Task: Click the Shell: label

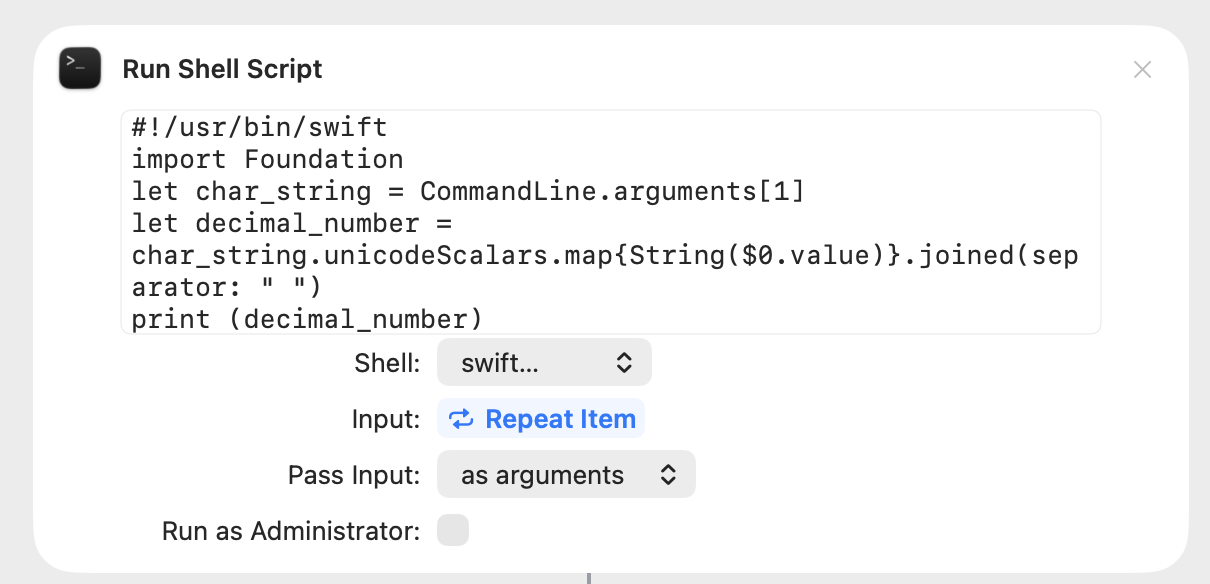Action: coord(387,363)
